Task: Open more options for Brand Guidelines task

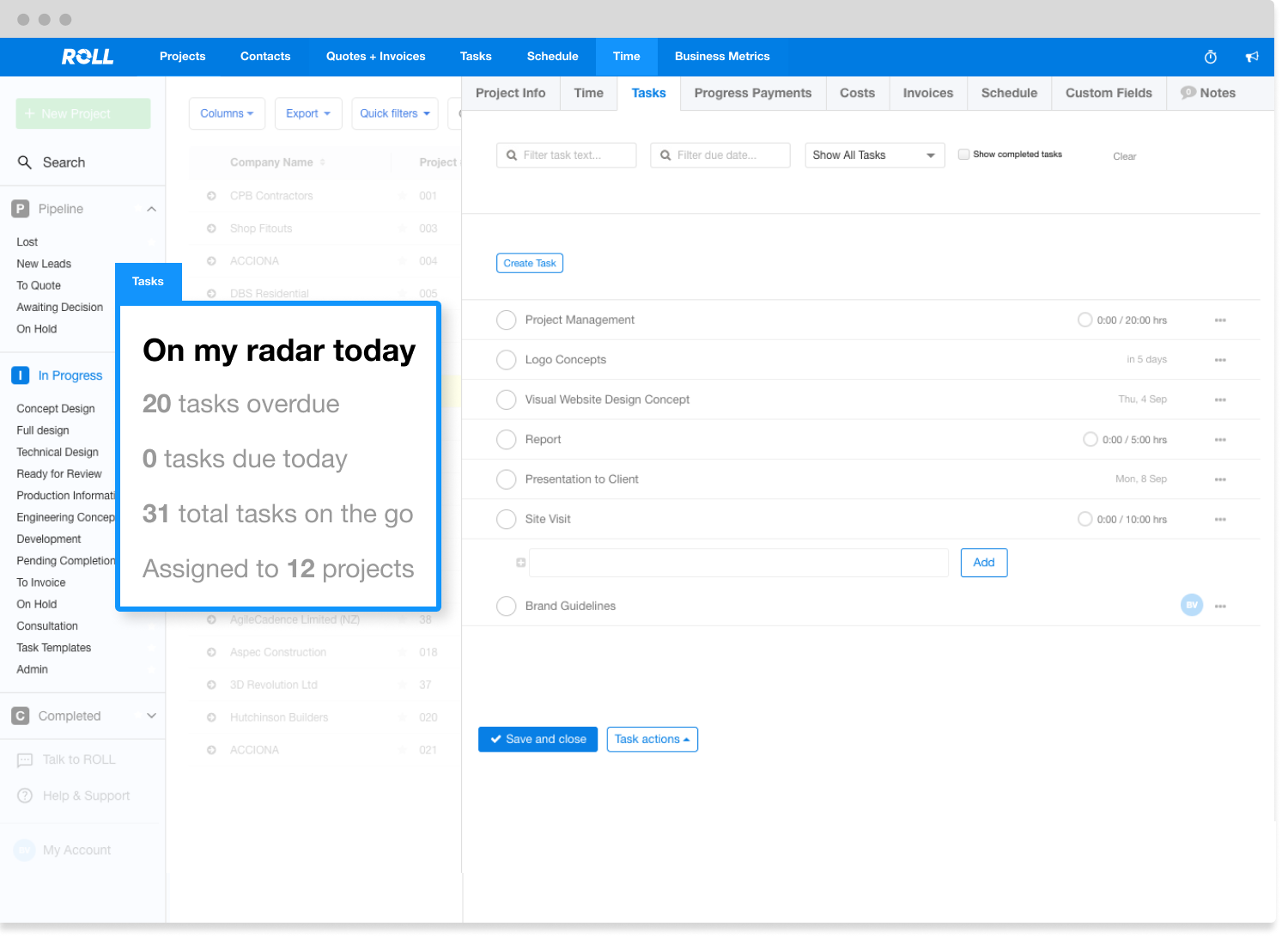Action: pos(1220,607)
